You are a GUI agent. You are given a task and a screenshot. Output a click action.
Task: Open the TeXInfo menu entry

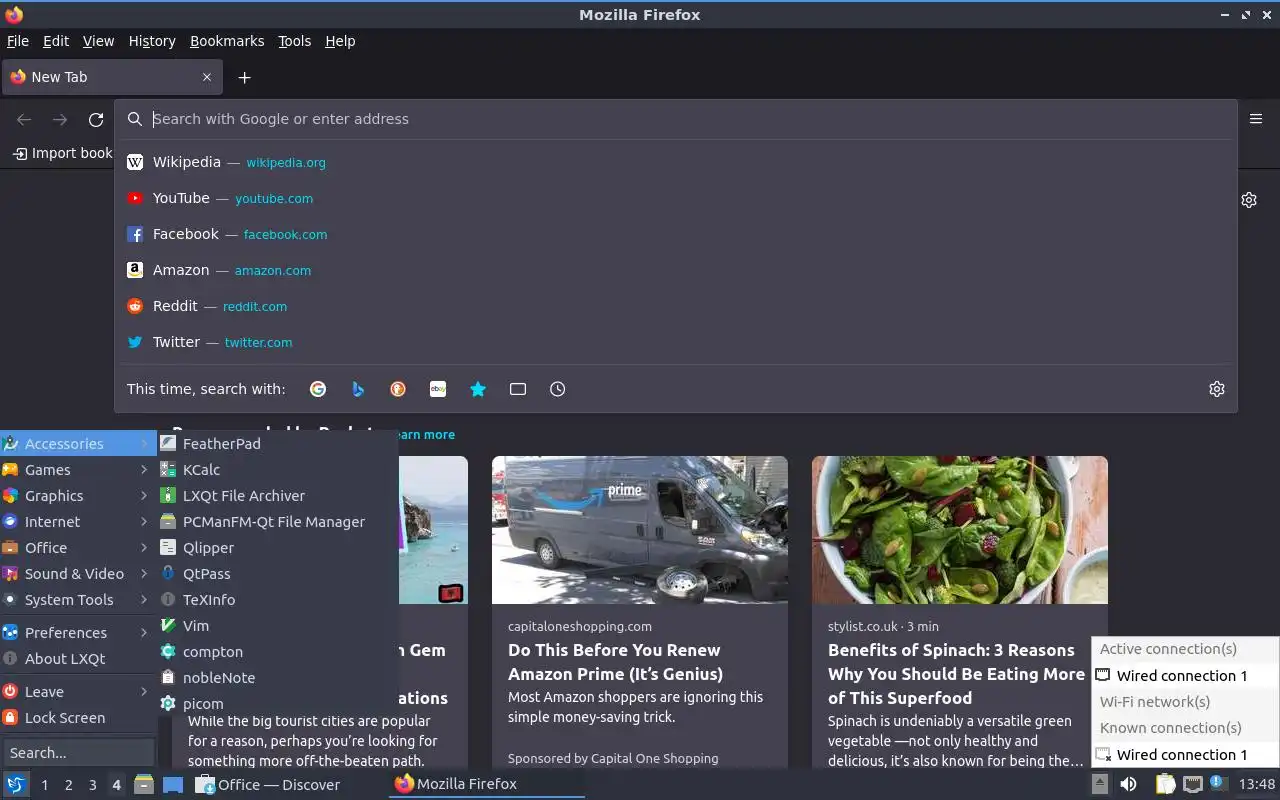[277, 599]
